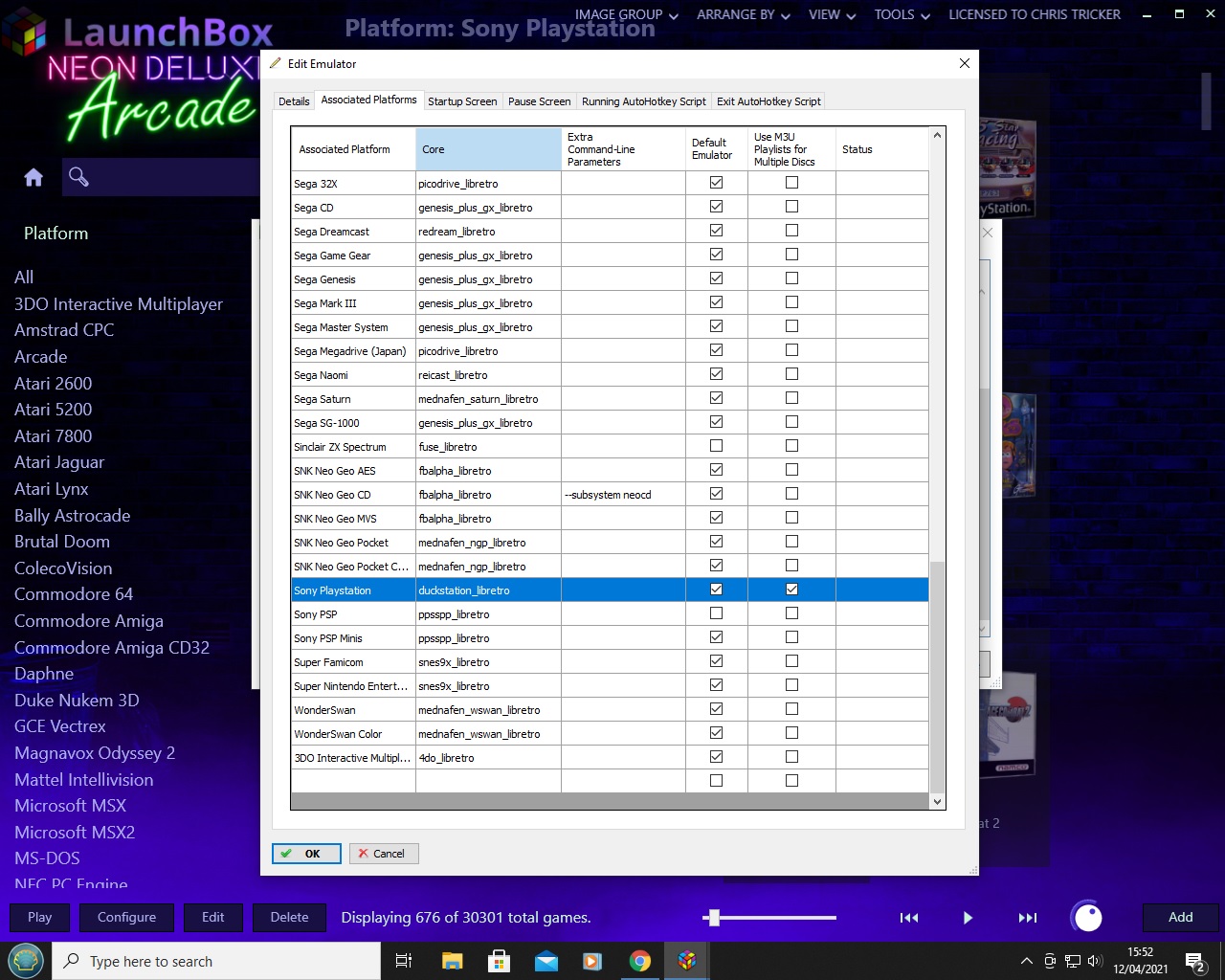This screenshot has width=1225, height=980.
Task: Switch to the Pause Screen tab
Action: point(539,101)
